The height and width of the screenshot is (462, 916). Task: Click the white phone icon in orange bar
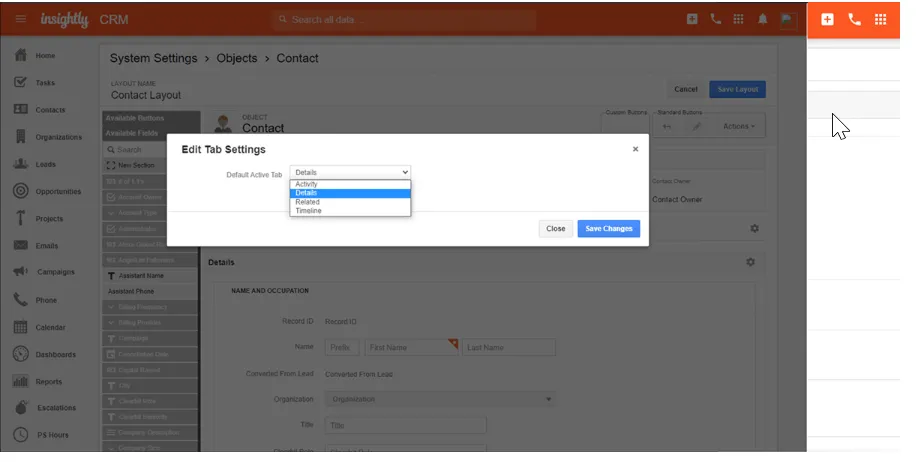coord(854,19)
